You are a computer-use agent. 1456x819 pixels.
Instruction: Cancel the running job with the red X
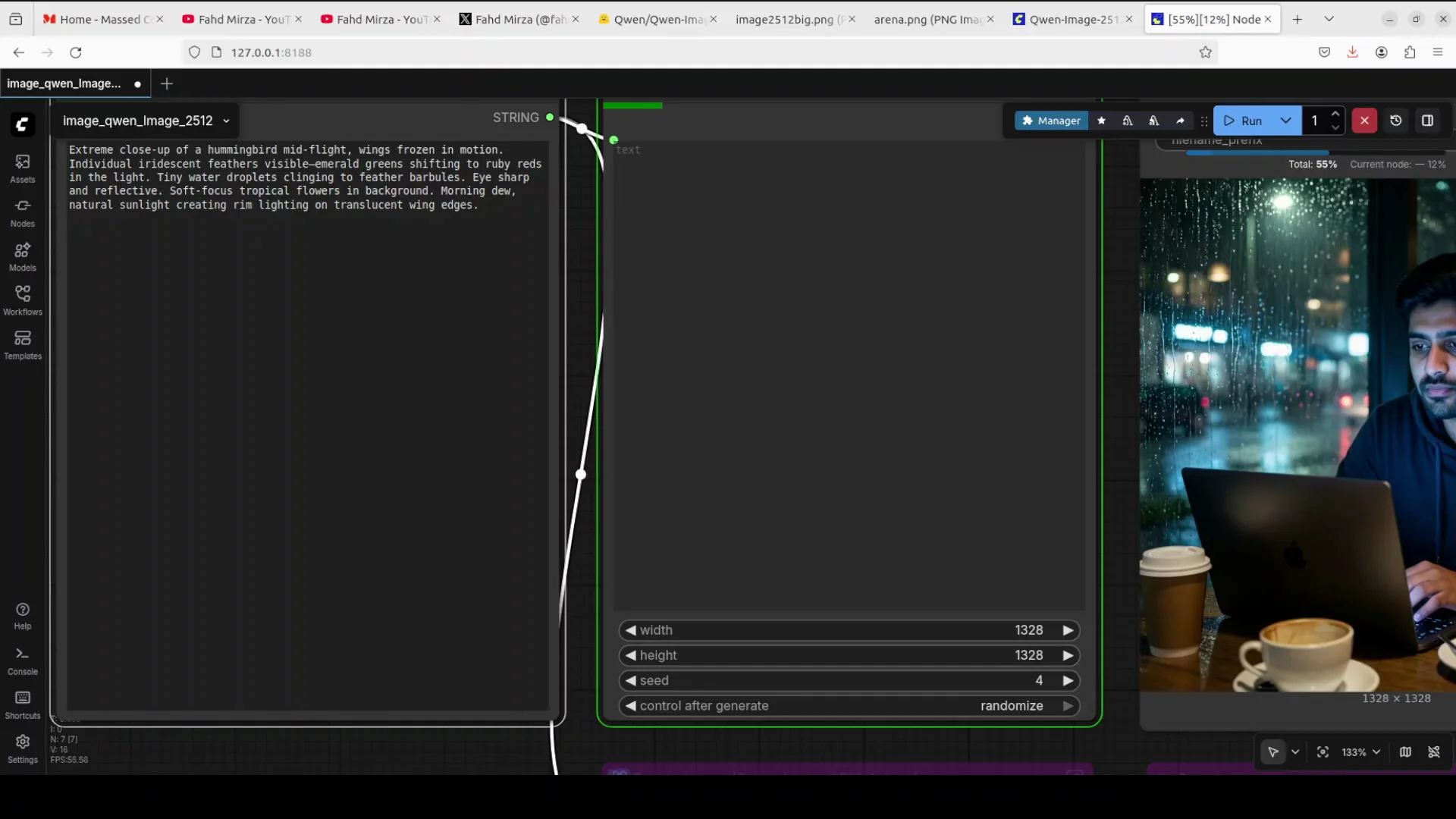[x=1364, y=121]
